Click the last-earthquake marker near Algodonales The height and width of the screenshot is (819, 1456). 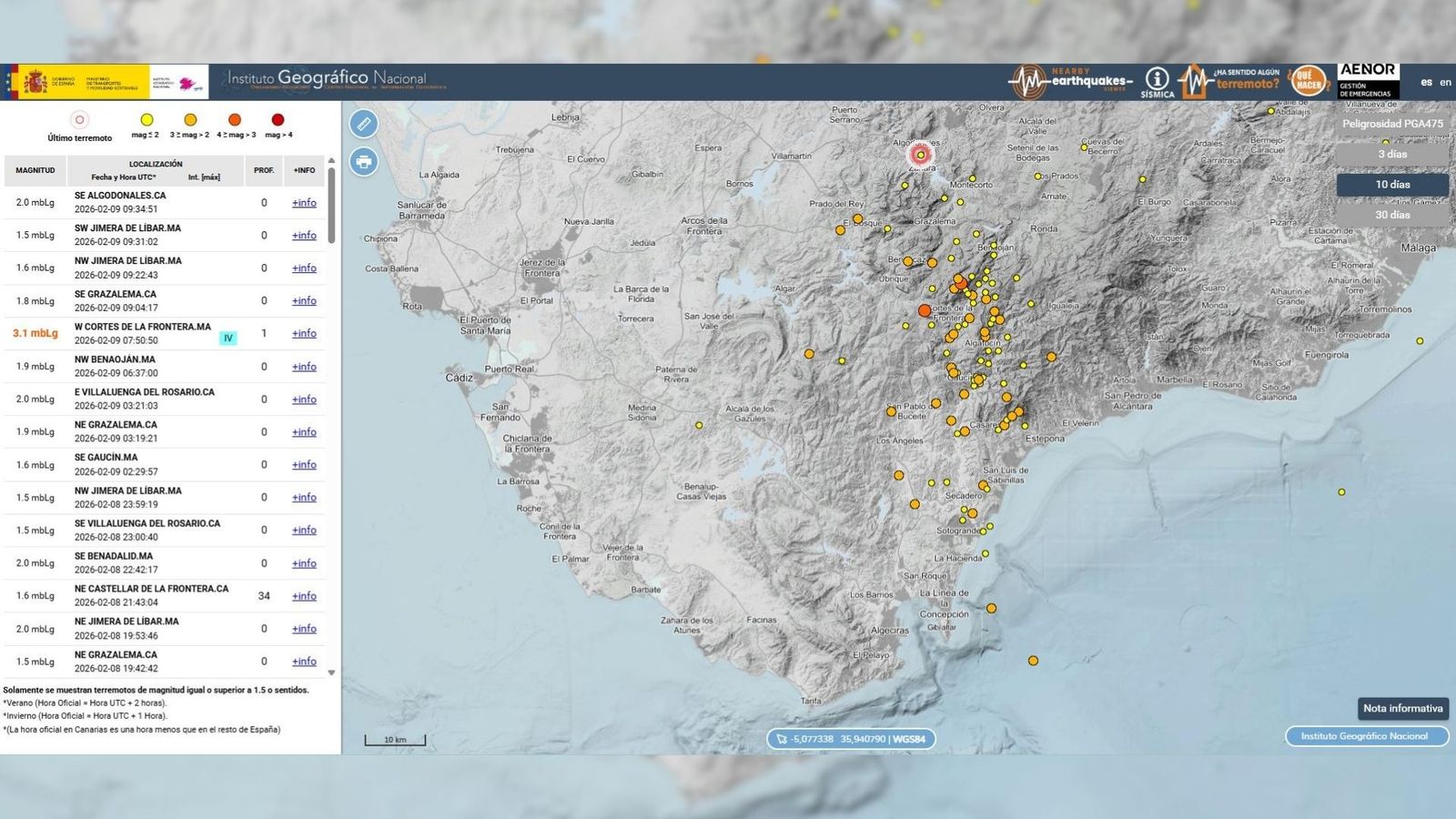(920, 155)
